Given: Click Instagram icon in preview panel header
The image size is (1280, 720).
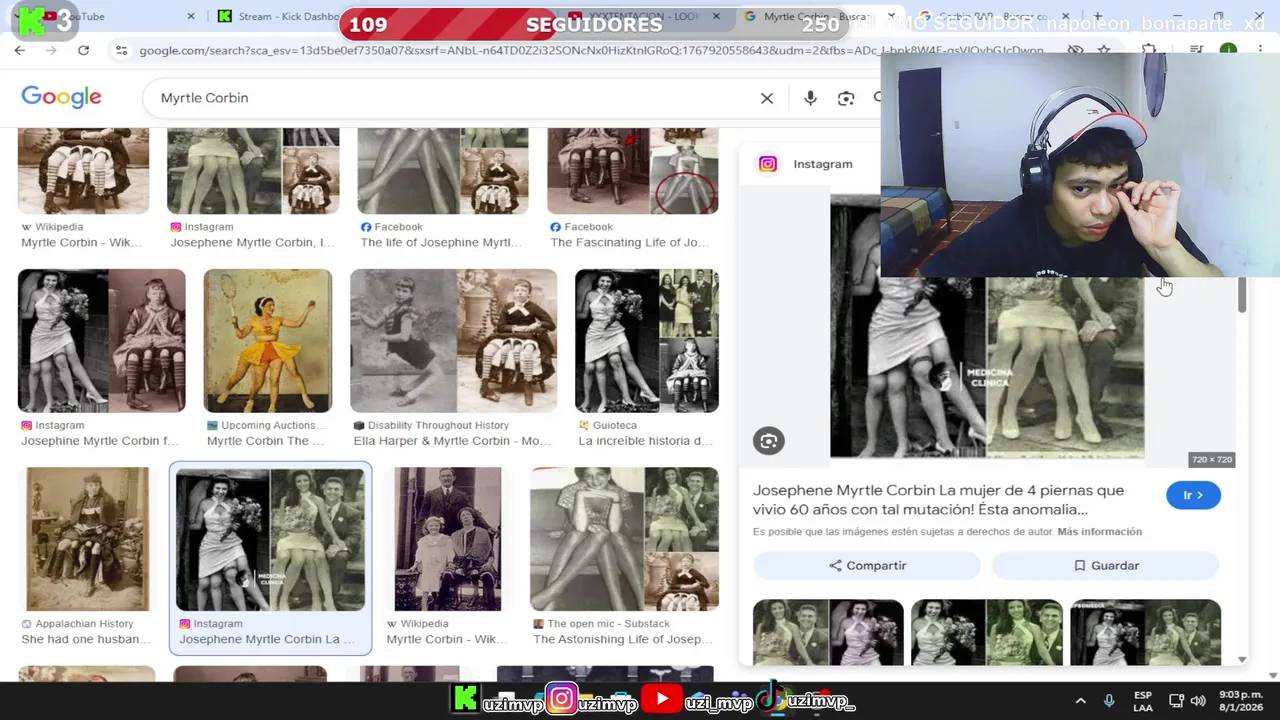Looking at the screenshot, I should [768, 164].
